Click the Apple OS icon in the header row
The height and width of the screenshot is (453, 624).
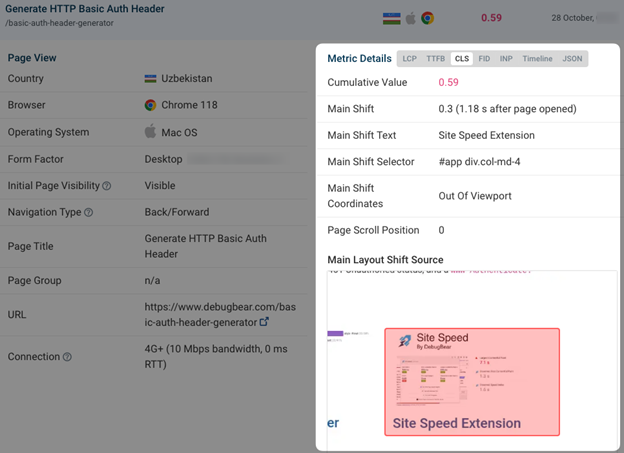click(411, 18)
